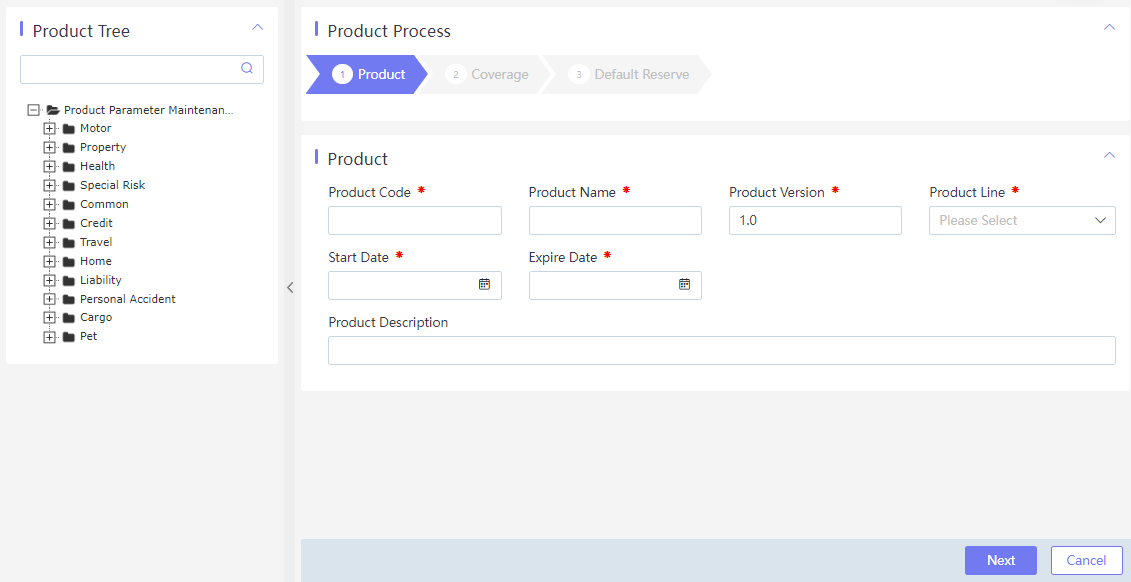
Task: Go to step 3 Default Reserve
Action: click(629, 74)
